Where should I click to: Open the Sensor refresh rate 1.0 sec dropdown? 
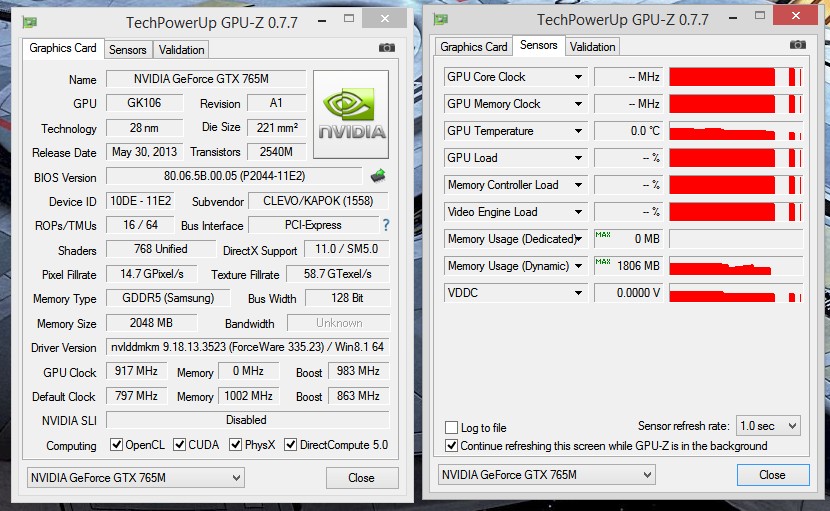[x=768, y=426]
